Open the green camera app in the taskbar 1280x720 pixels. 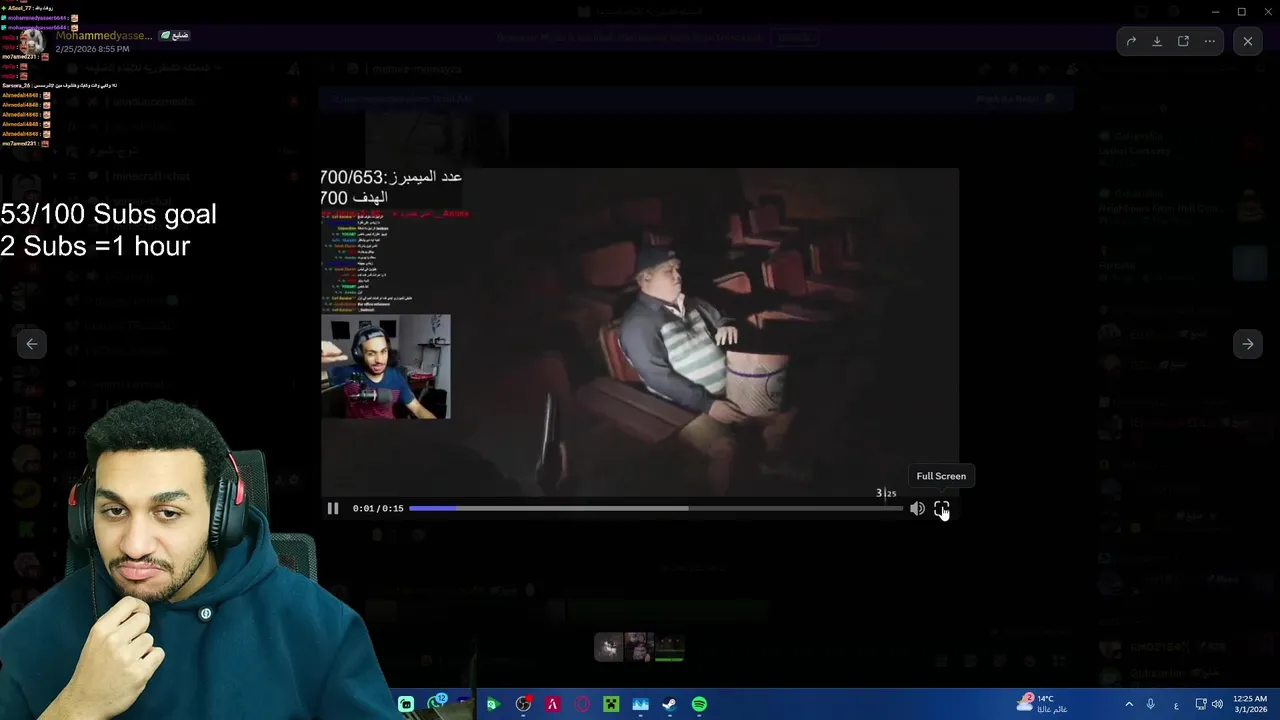pyautogui.click(x=406, y=704)
